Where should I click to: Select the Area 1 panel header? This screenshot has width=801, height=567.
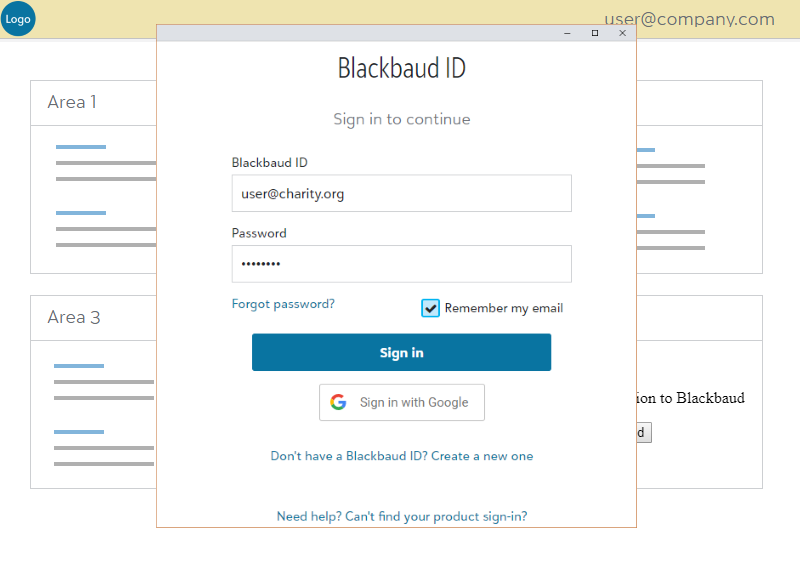[72, 102]
